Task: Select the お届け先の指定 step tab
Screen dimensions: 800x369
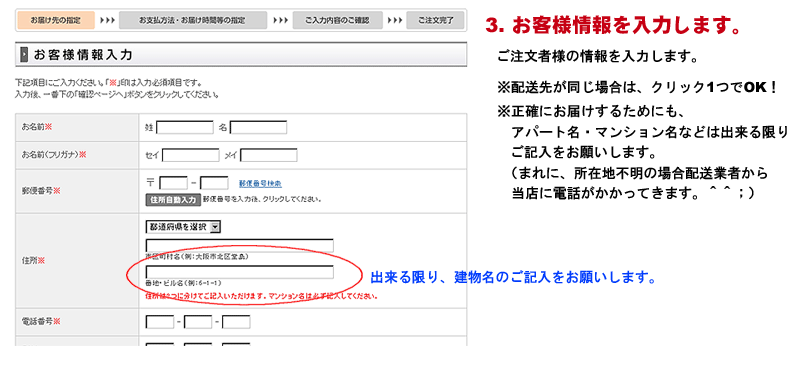Action: tap(56, 20)
